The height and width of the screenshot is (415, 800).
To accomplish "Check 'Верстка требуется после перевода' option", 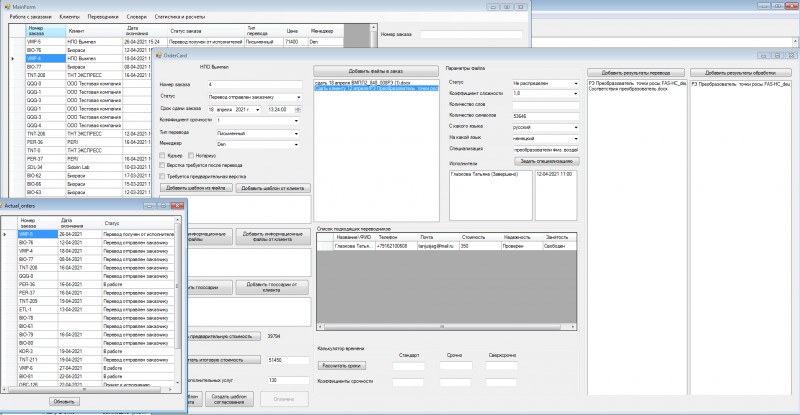I will click(164, 165).
